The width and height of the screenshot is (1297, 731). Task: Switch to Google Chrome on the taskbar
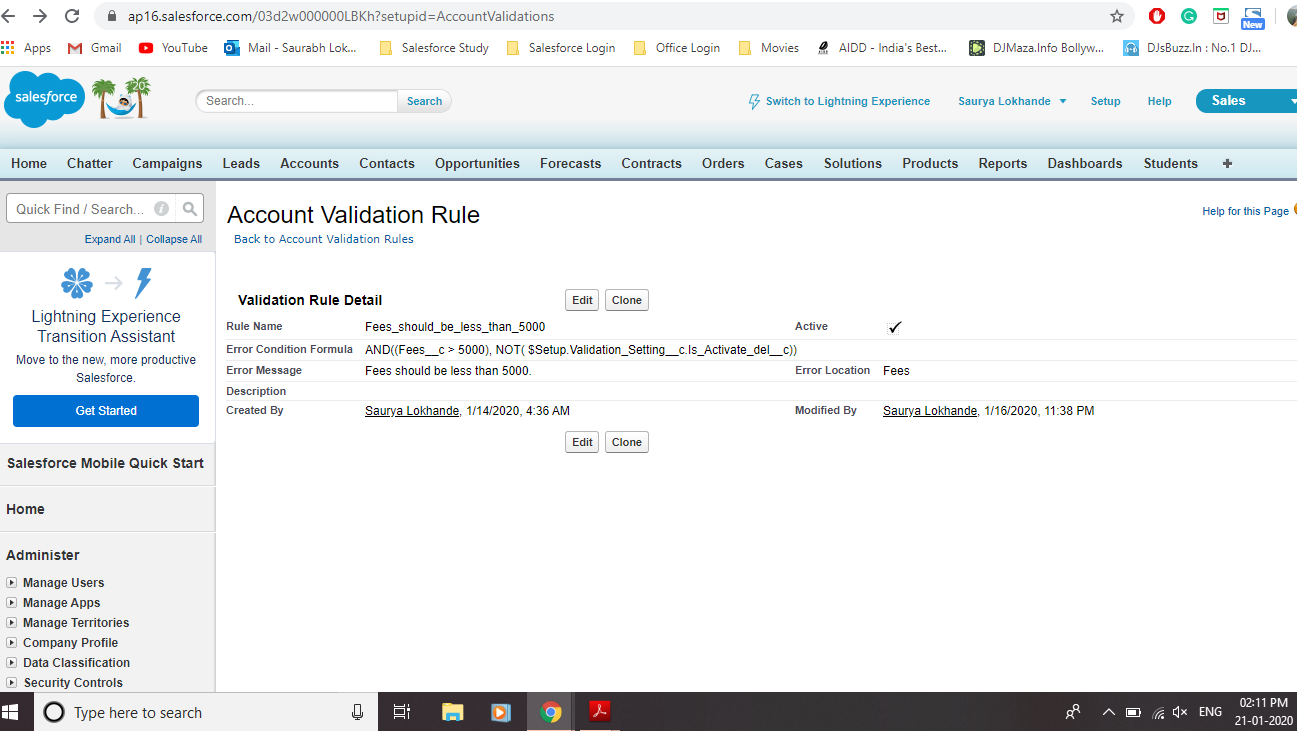[550, 712]
